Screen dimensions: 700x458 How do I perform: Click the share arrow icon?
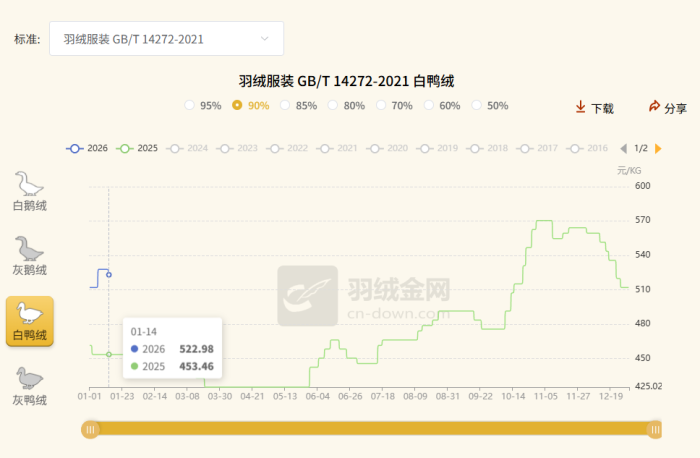click(x=654, y=107)
